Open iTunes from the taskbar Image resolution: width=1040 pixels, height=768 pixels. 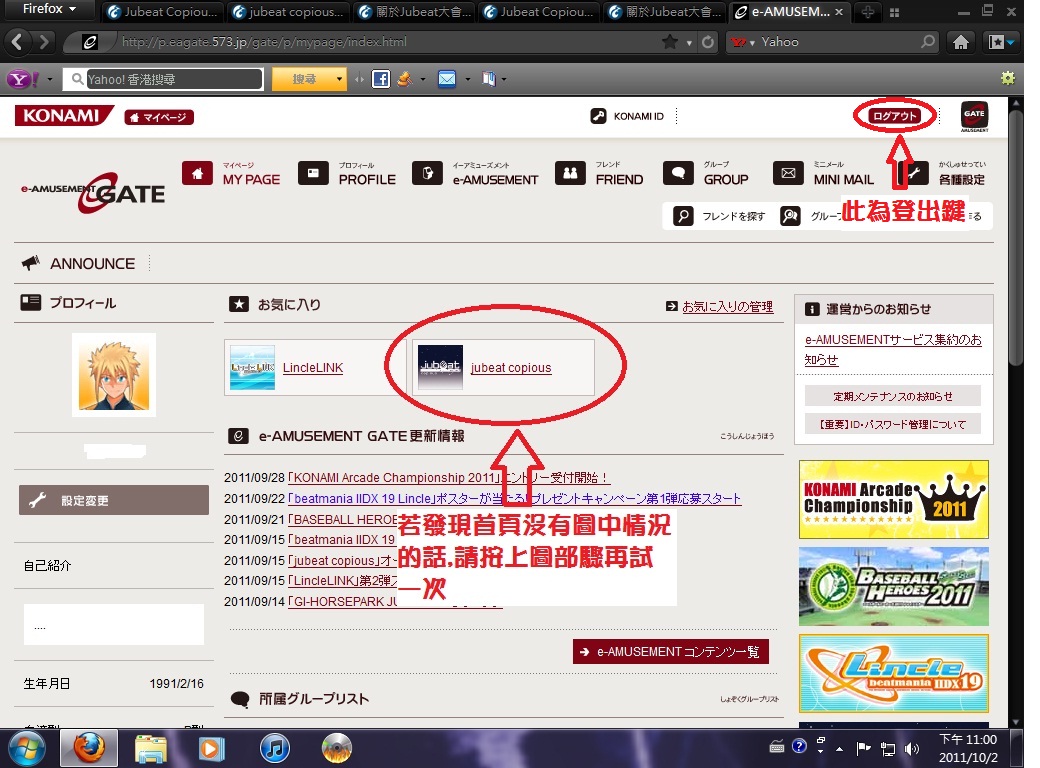coord(274,747)
